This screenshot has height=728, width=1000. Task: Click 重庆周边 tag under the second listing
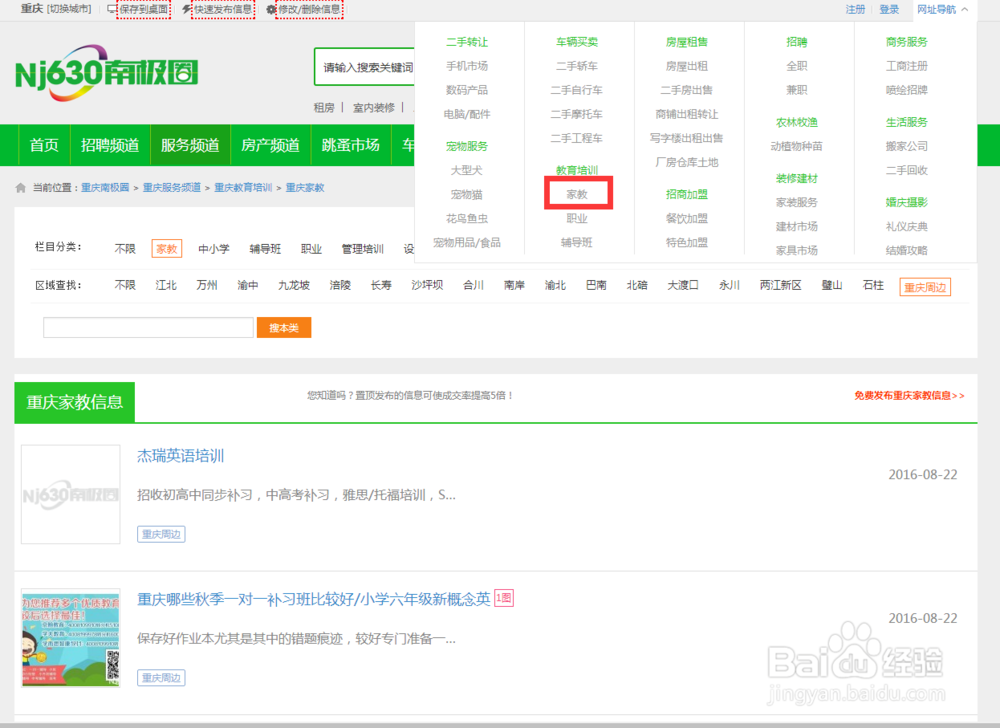161,677
